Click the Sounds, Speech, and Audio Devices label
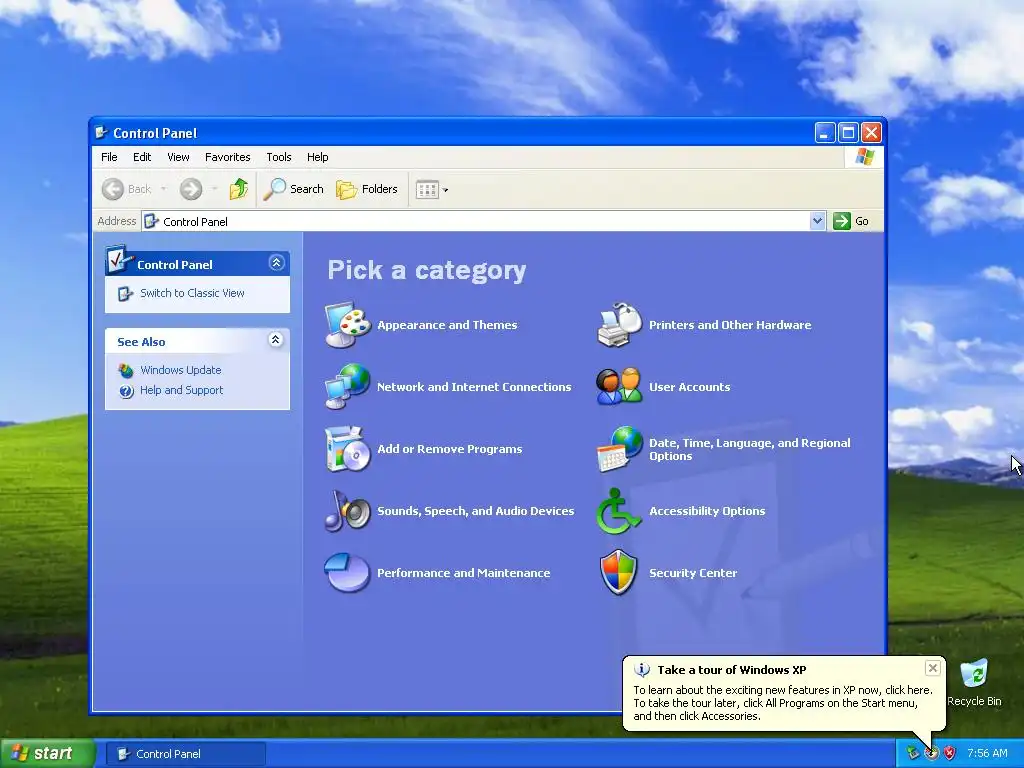This screenshot has height=768, width=1024. (x=475, y=511)
